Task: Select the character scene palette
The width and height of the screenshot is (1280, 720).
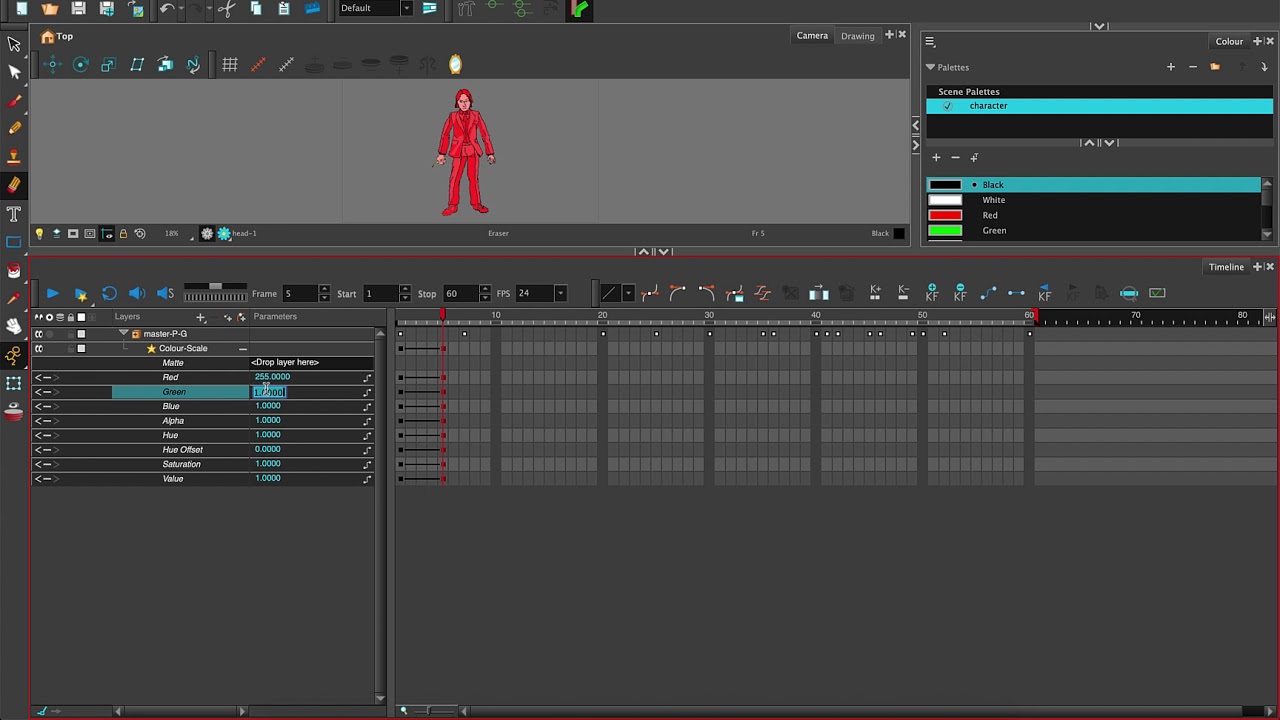Action: click(x=1099, y=106)
